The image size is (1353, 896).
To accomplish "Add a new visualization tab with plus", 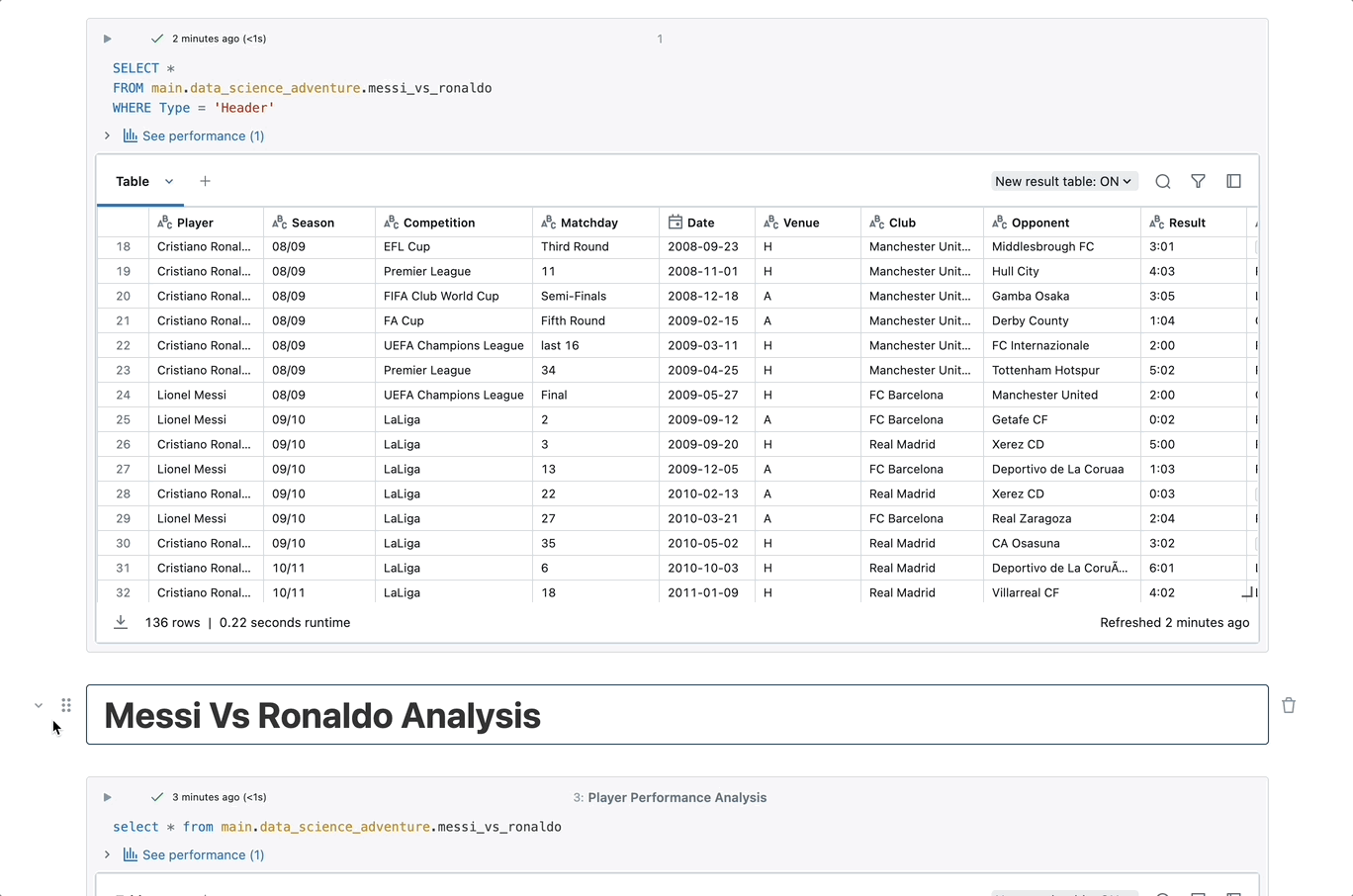I will tap(205, 181).
